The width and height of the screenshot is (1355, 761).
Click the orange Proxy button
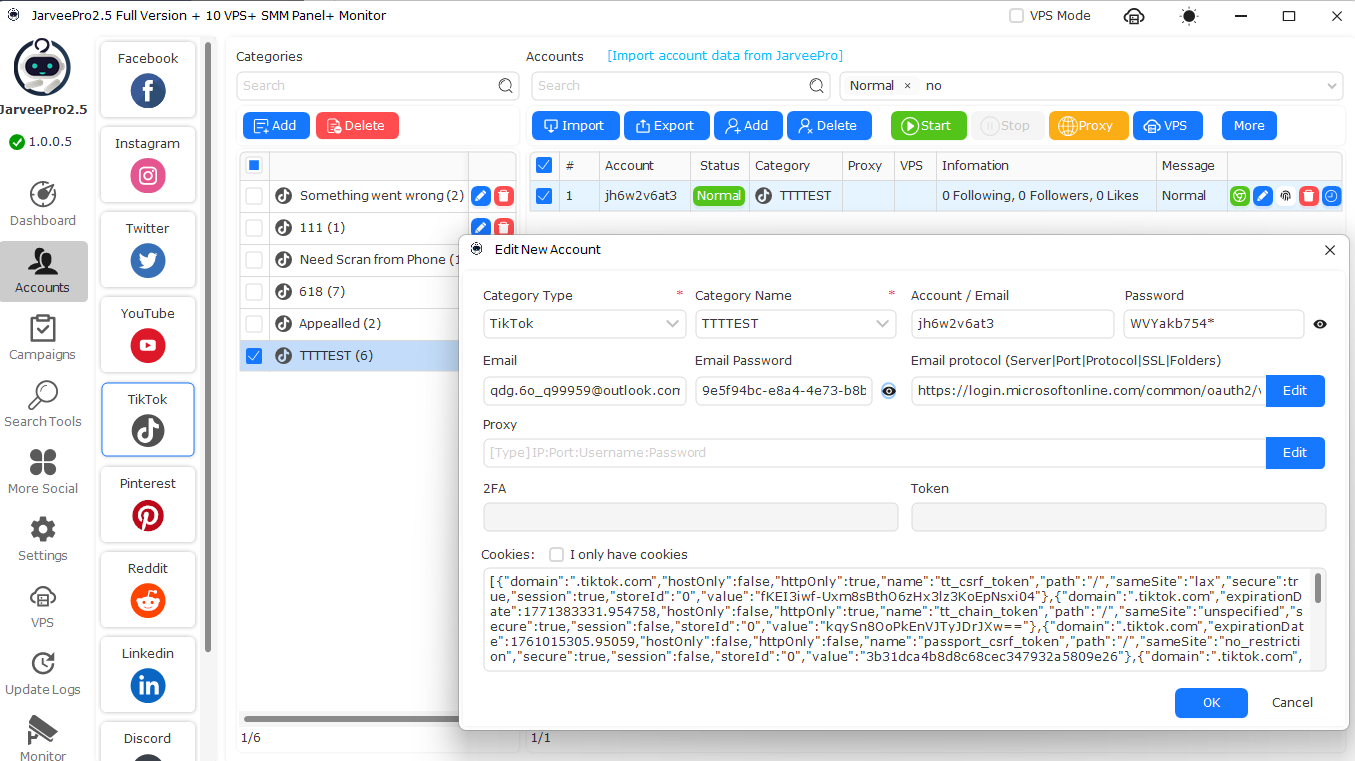tap(1088, 125)
